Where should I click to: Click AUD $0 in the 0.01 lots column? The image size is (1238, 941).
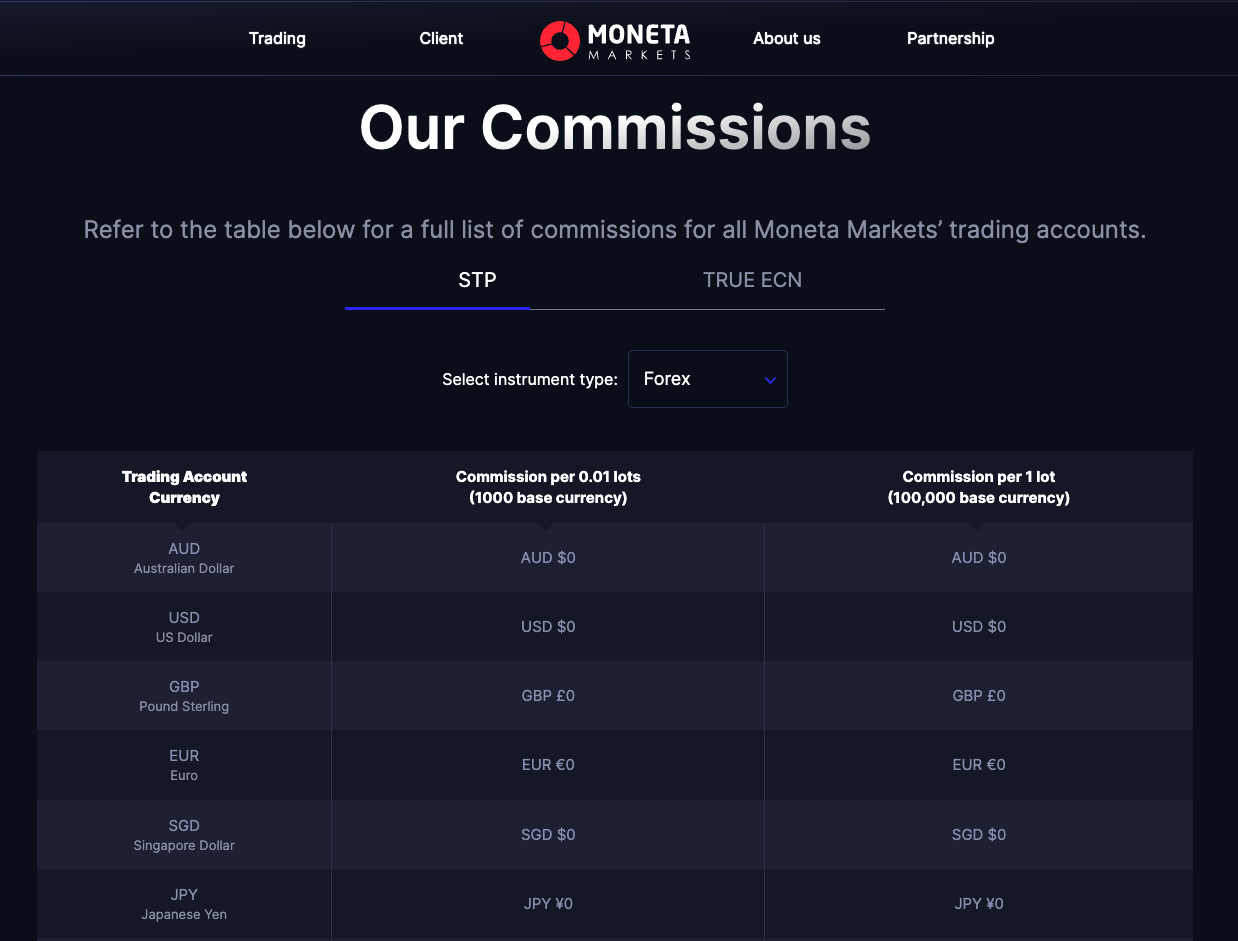click(x=548, y=558)
